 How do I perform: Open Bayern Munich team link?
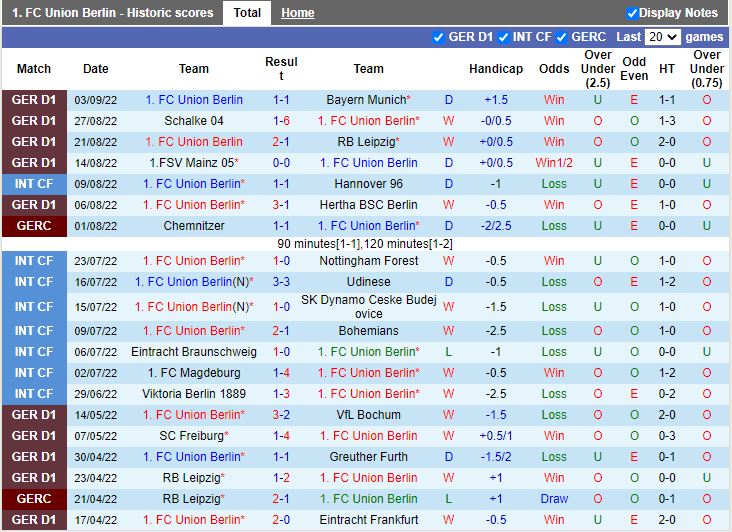pos(368,100)
